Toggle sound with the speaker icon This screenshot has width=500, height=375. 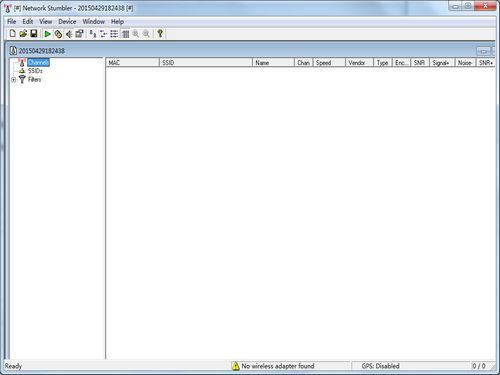coord(69,34)
